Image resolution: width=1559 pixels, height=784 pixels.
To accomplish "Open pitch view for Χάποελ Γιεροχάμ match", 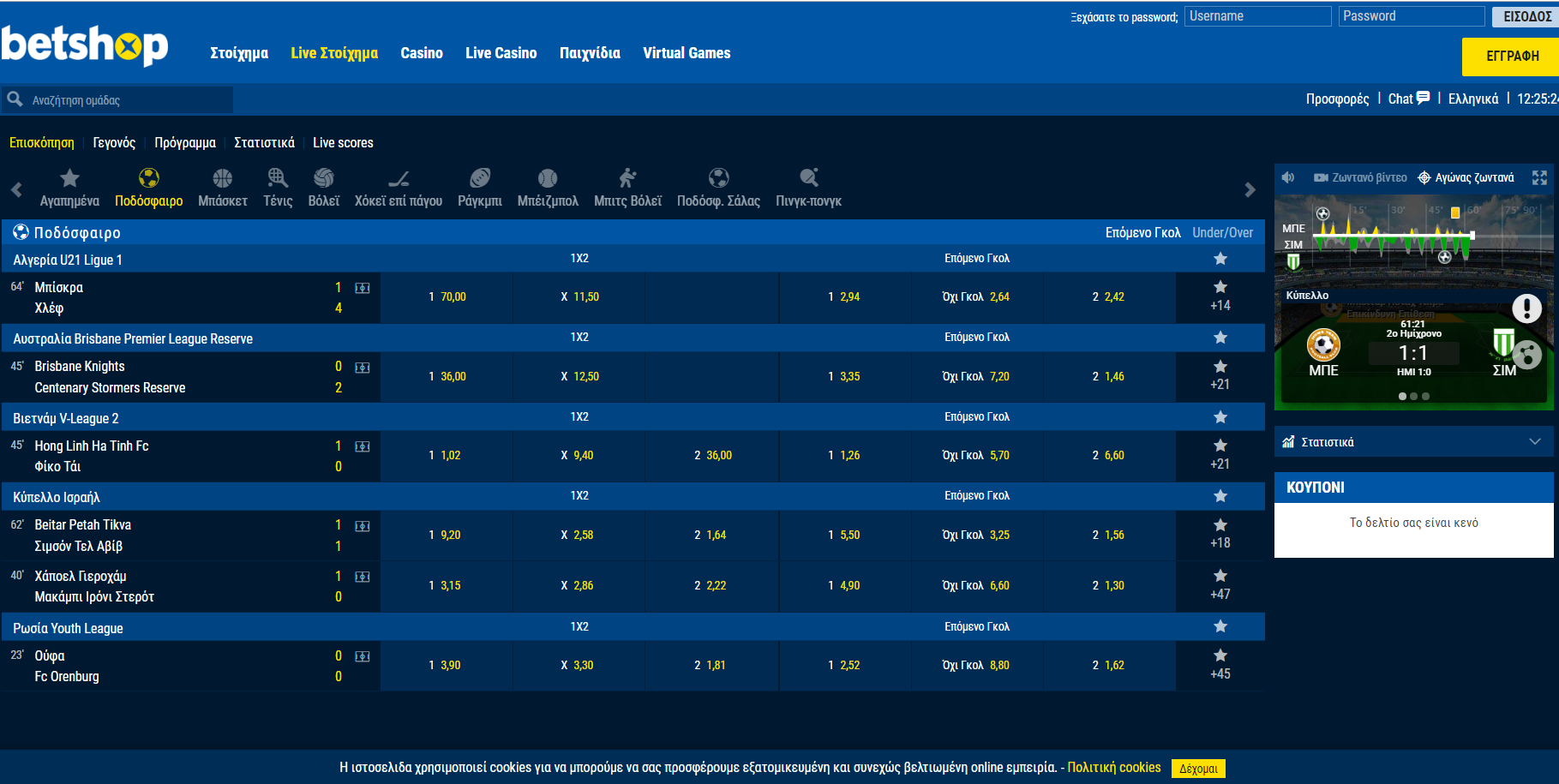I will point(363,577).
